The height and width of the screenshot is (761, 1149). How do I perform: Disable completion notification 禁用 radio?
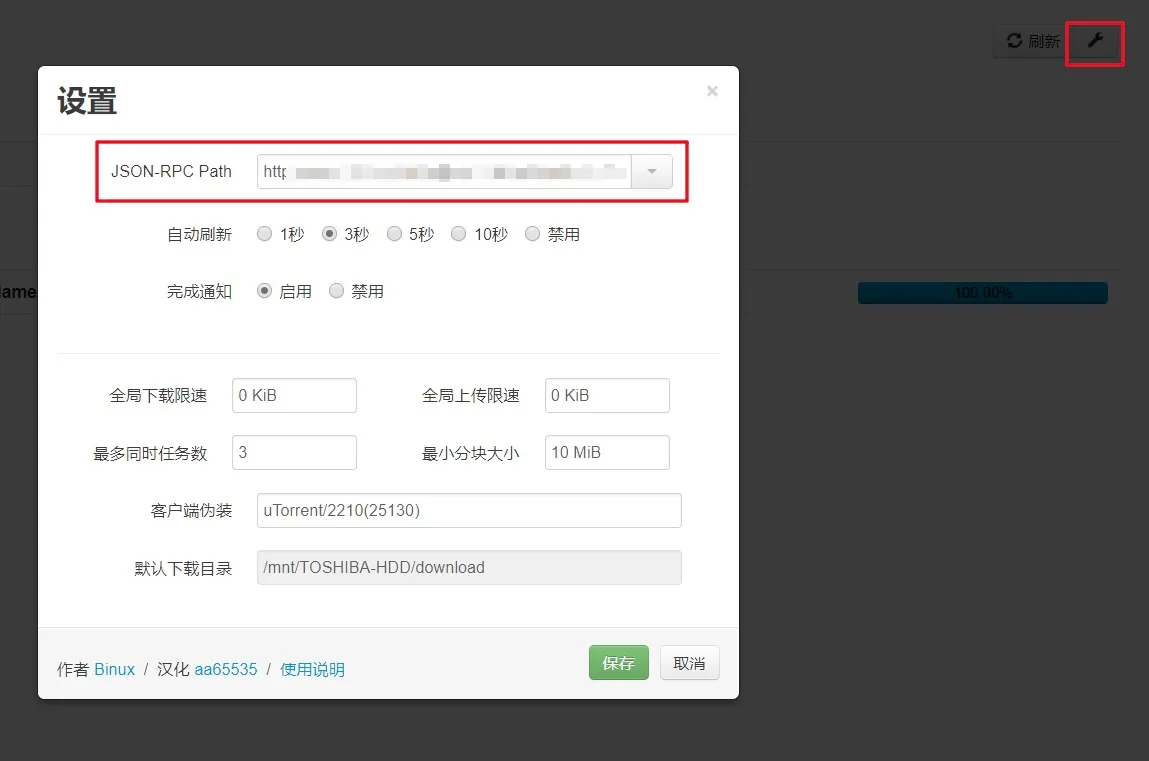[x=336, y=291]
